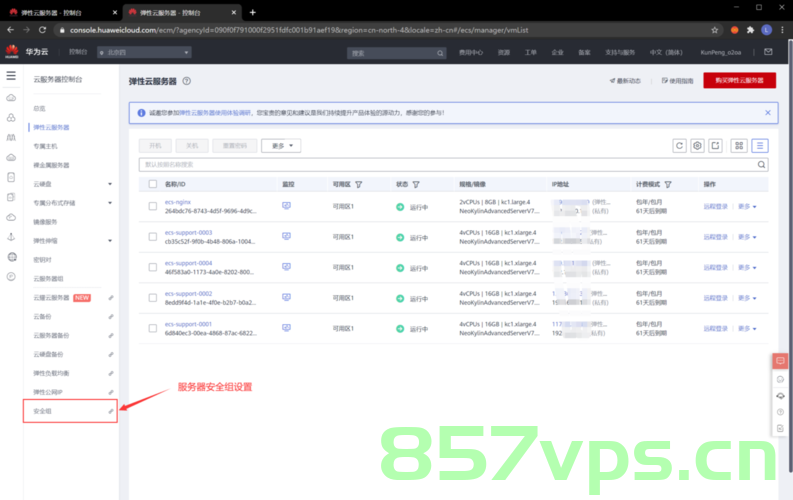Open the 最新动态 link
The width and height of the screenshot is (793, 500).
click(626, 81)
